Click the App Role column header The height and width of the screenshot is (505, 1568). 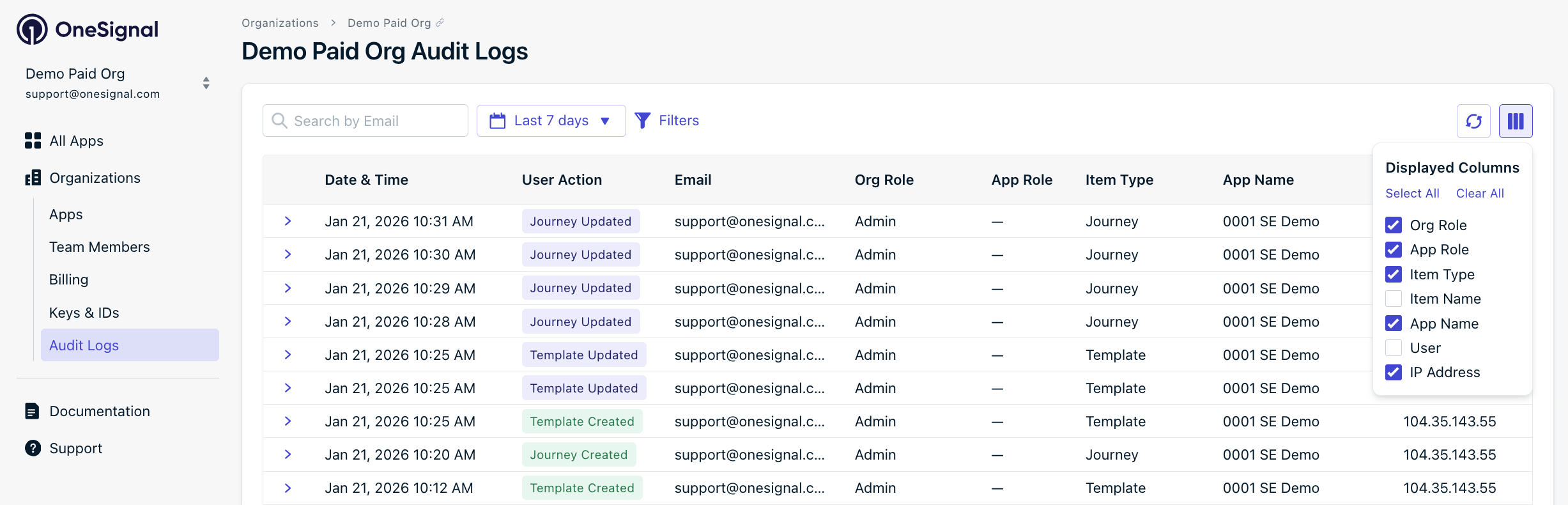tap(1022, 180)
